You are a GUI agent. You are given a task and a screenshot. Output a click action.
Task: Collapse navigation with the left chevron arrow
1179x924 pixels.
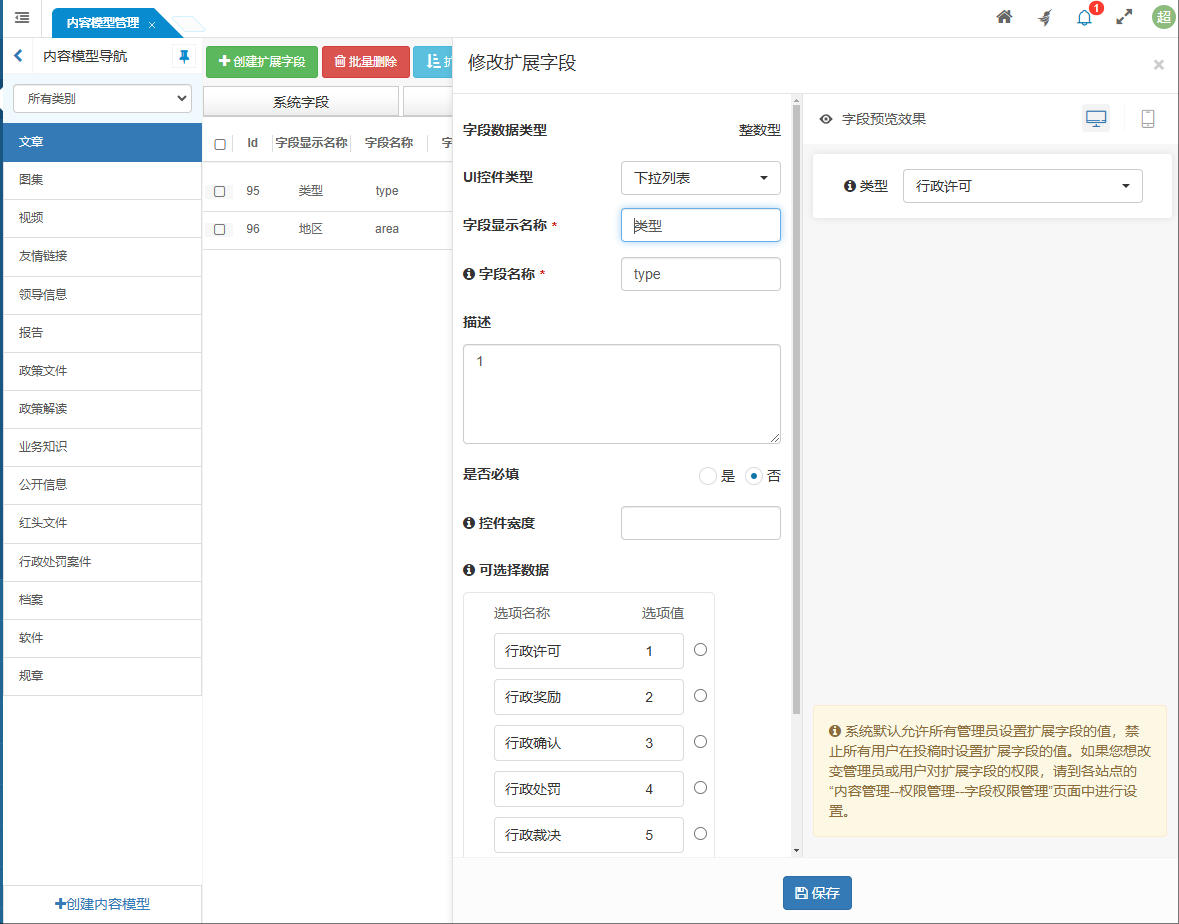18,58
